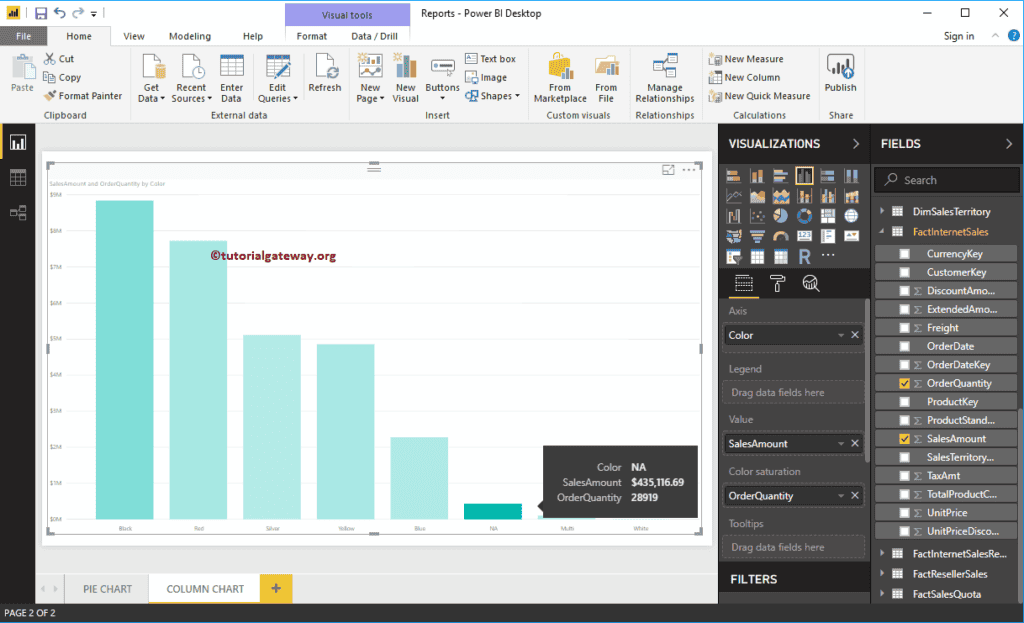The image size is (1024, 623).
Task: Switch to Relationships view in sidebar
Action: click(18, 212)
